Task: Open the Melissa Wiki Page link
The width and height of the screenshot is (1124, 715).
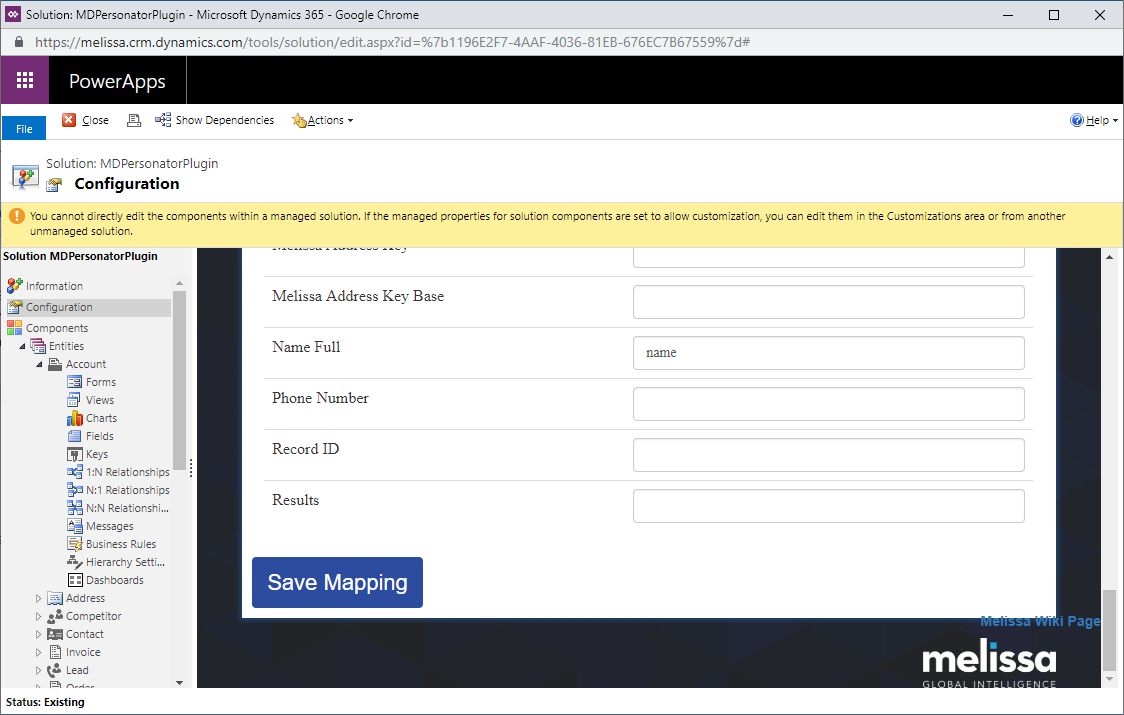Action: (x=1039, y=621)
